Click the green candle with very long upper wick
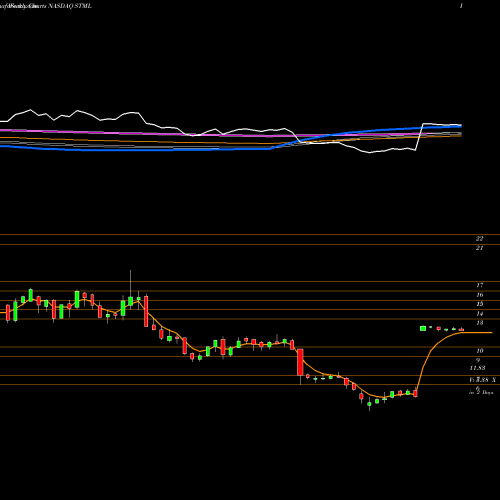This screenshot has width=500, height=500. coord(130,301)
